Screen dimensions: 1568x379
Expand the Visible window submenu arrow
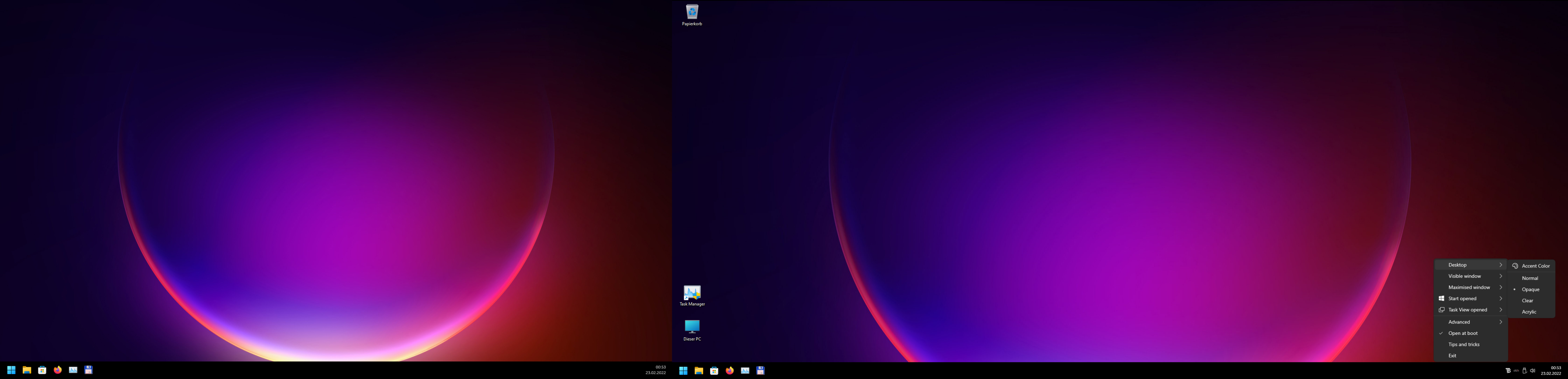pyautogui.click(x=1501, y=276)
